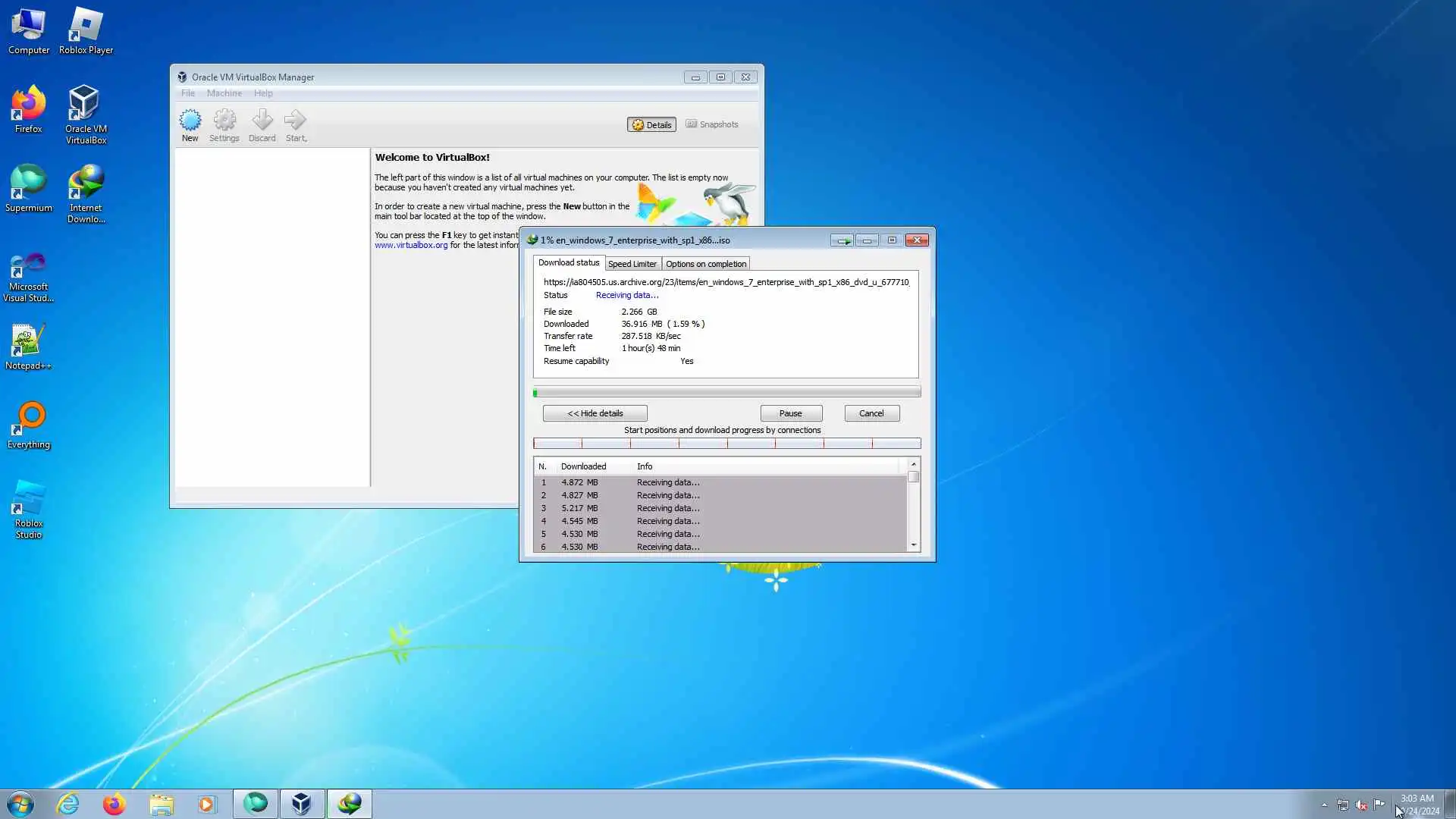Collapse download info with Hide details
The width and height of the screenshot is (1456, 819).
pyautogui.click(x=595, y=413)
